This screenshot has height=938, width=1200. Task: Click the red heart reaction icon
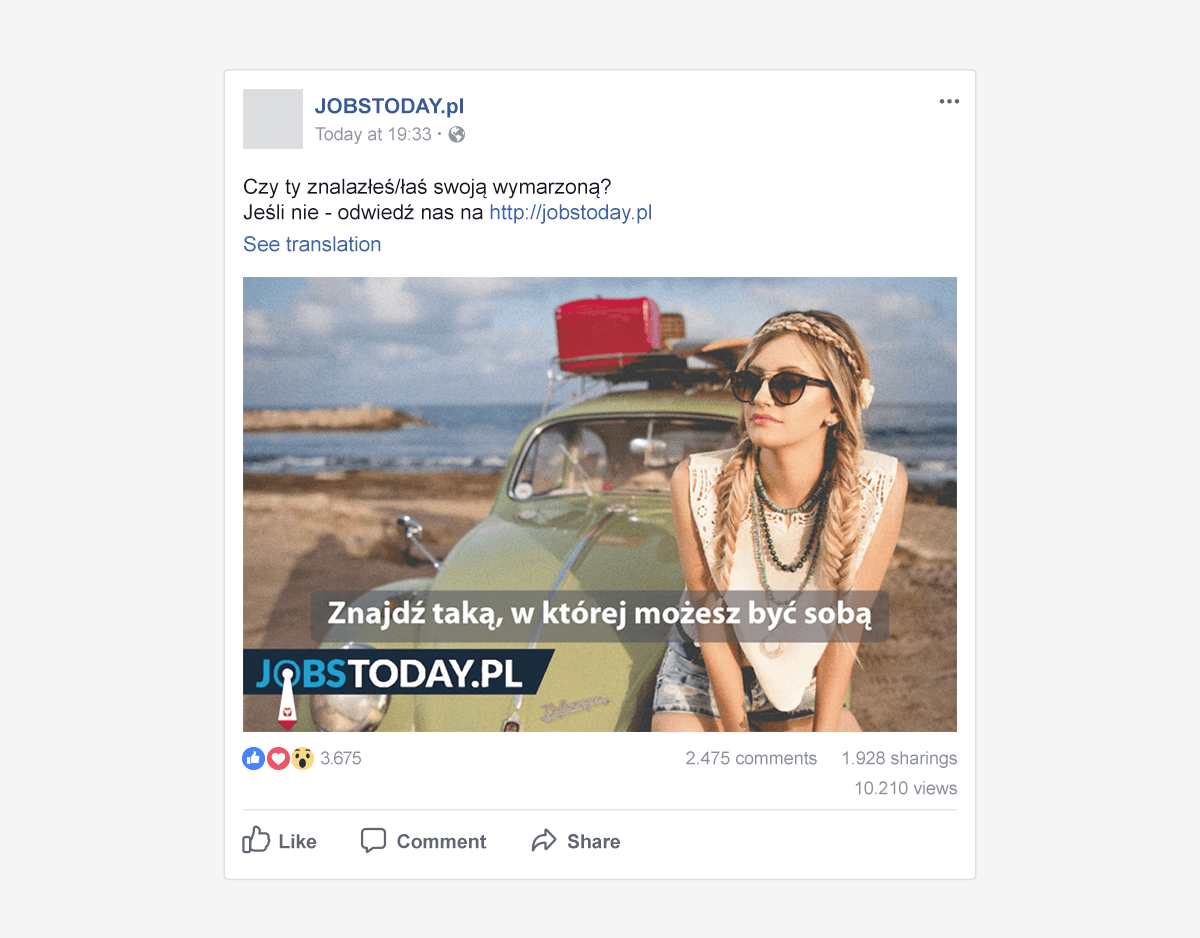(278, 758)
